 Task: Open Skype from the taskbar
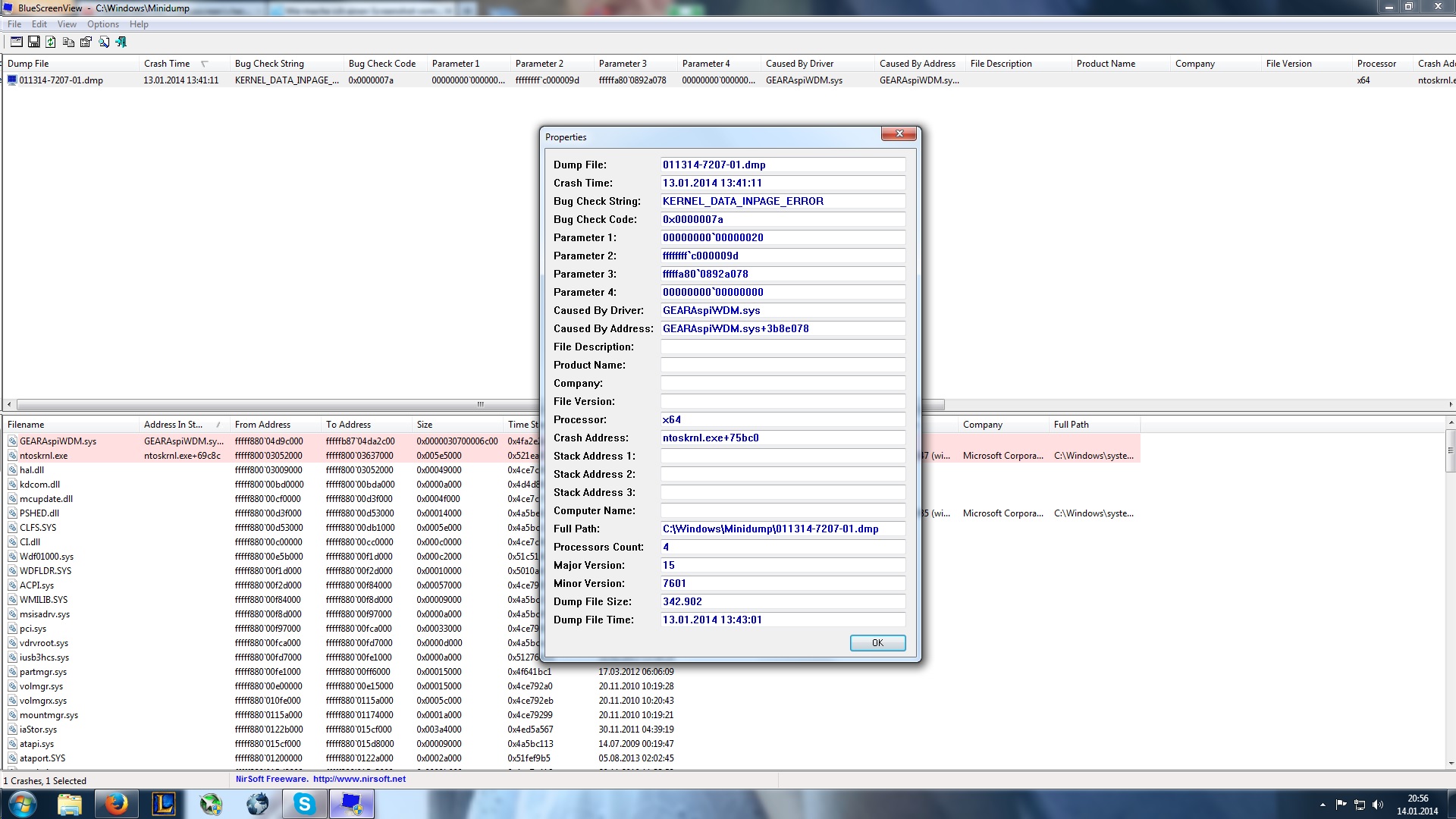[x=305, y=803]
